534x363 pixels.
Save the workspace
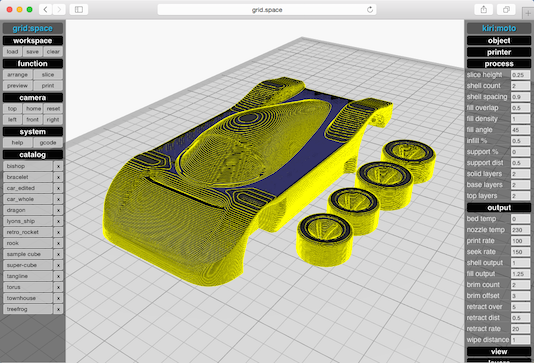coord(32,52)
